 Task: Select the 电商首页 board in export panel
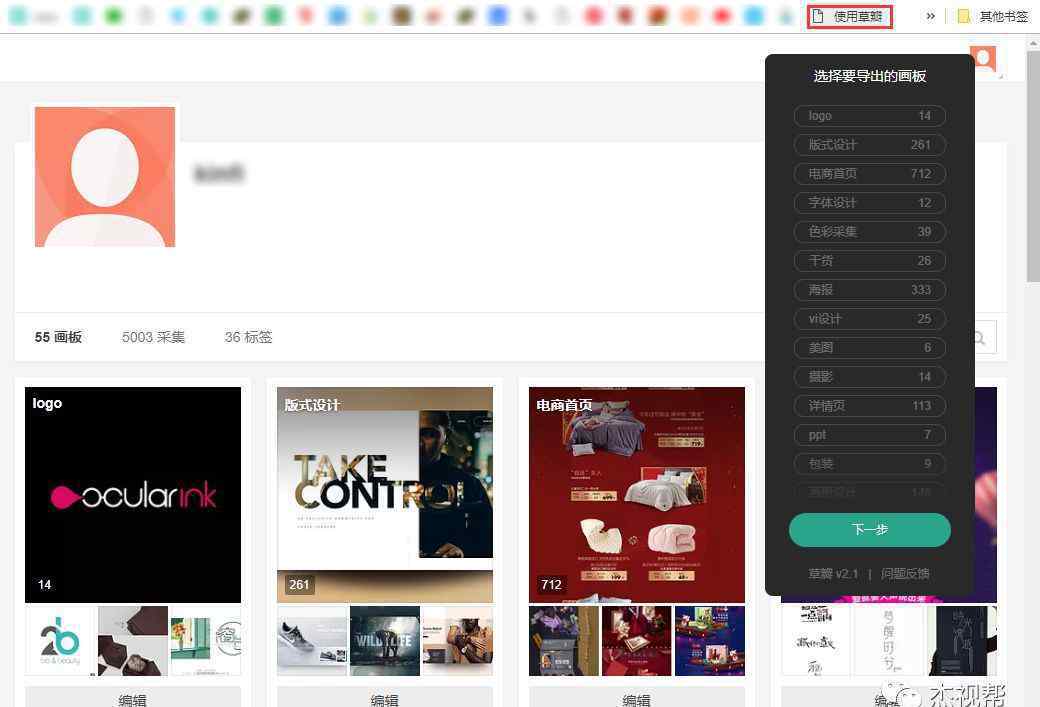pyautogui.click(x=869, y=174)
